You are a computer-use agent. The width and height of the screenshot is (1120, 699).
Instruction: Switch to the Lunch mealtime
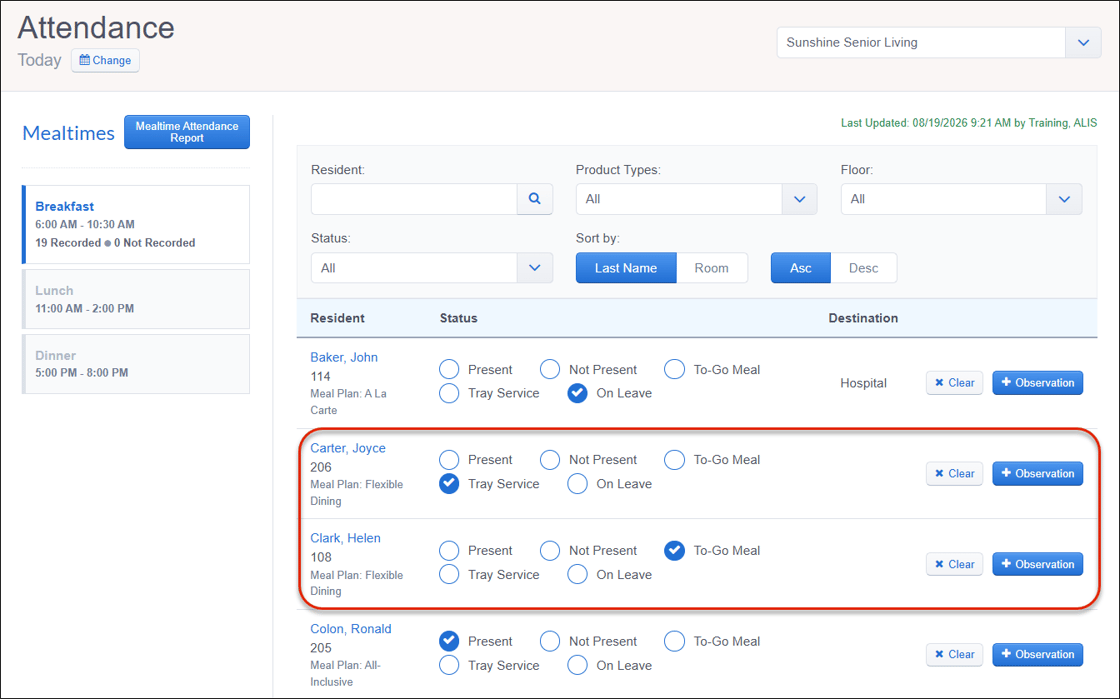tap(136, 299)
